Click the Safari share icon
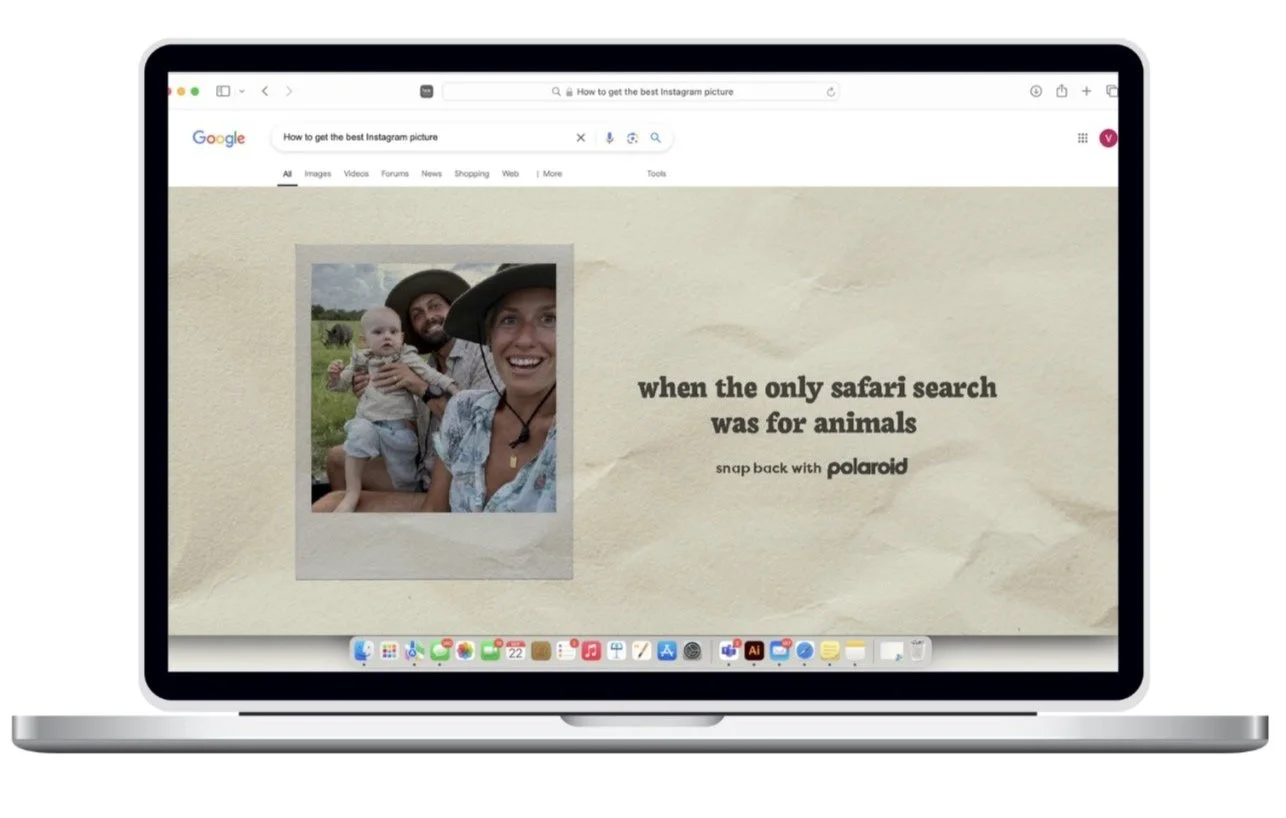 pyautogui.click(x=1062, y=91)
